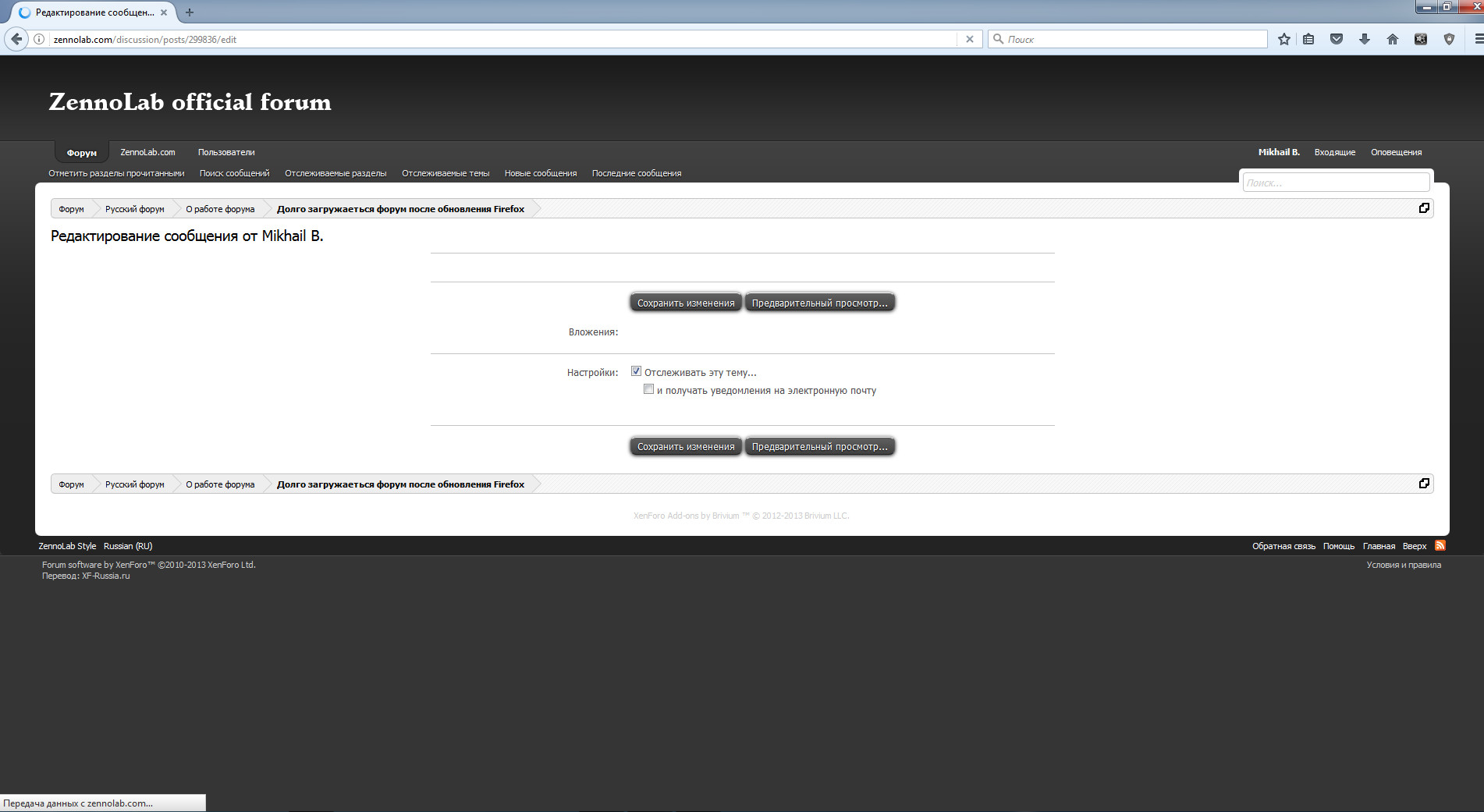Click 'Русский форум' in the upper breadcrumb
The image size is (1484, 812).
(x=135, y=209)
